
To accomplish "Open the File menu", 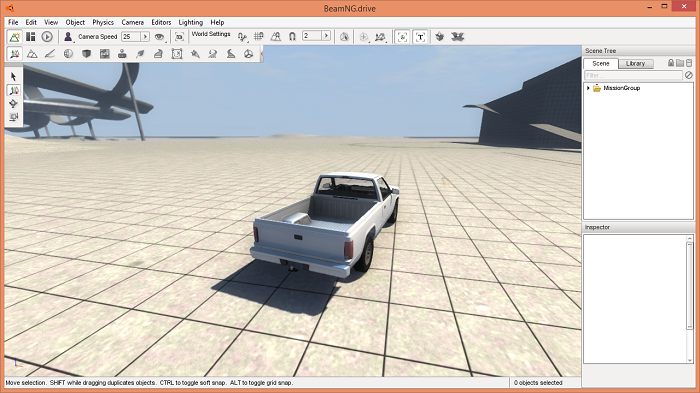I will pyautogui.click(x=13, y=22).
